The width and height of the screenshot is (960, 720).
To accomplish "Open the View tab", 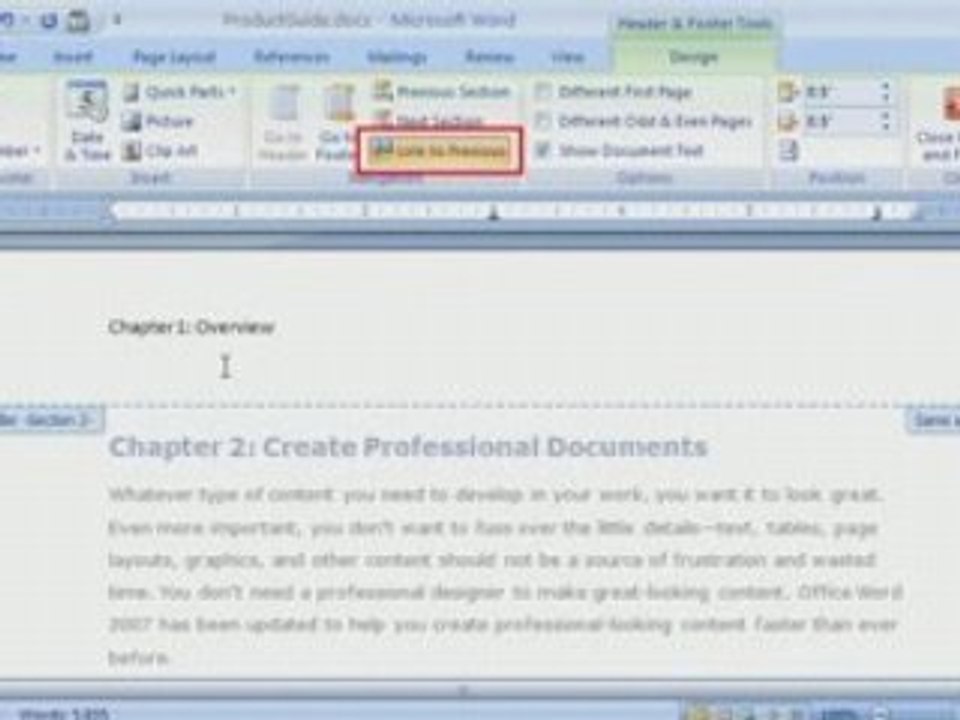I will pos(568,58).
